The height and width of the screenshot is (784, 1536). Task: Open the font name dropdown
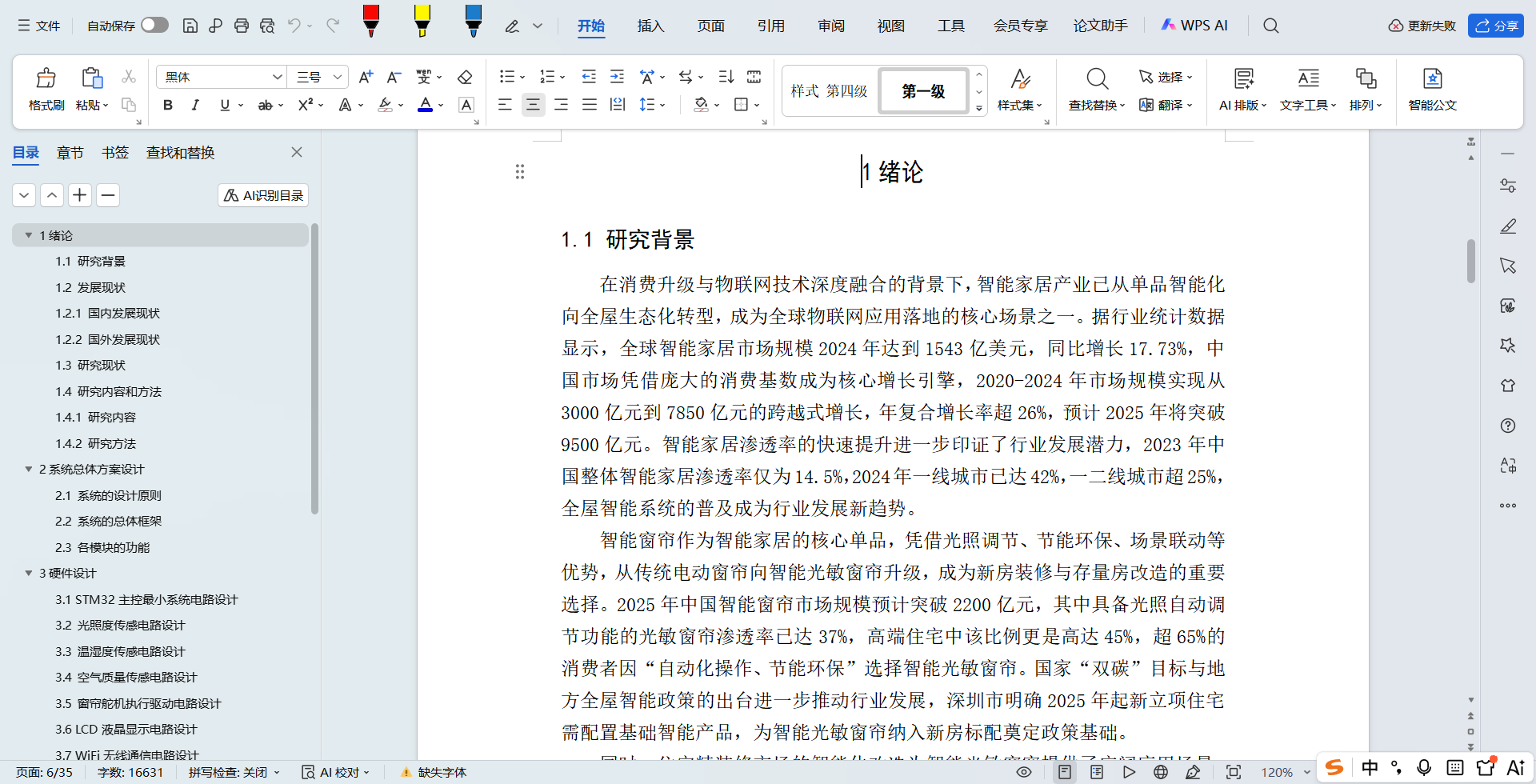pyautogui.click(x=277, y=77)
